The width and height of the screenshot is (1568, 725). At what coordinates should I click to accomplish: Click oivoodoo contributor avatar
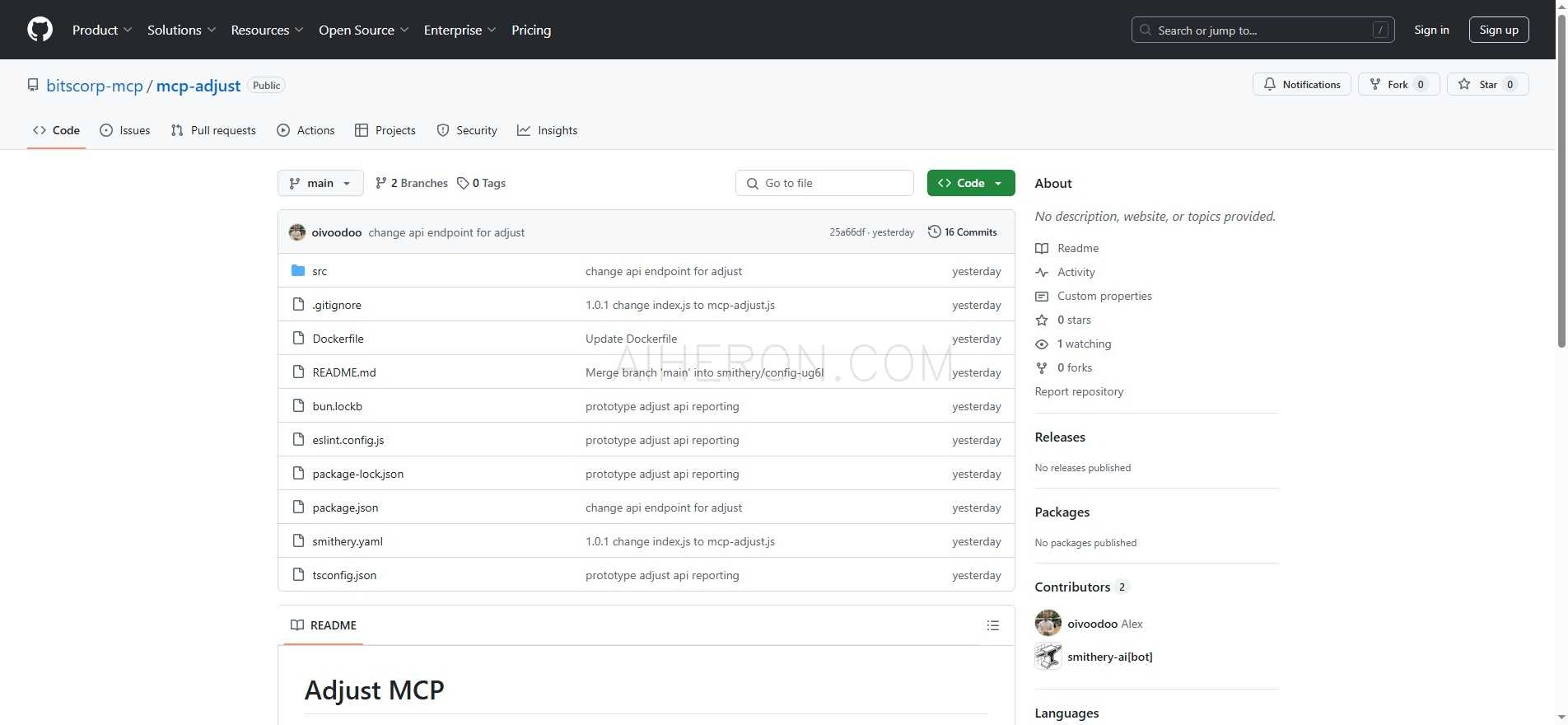coord(1048,623)
